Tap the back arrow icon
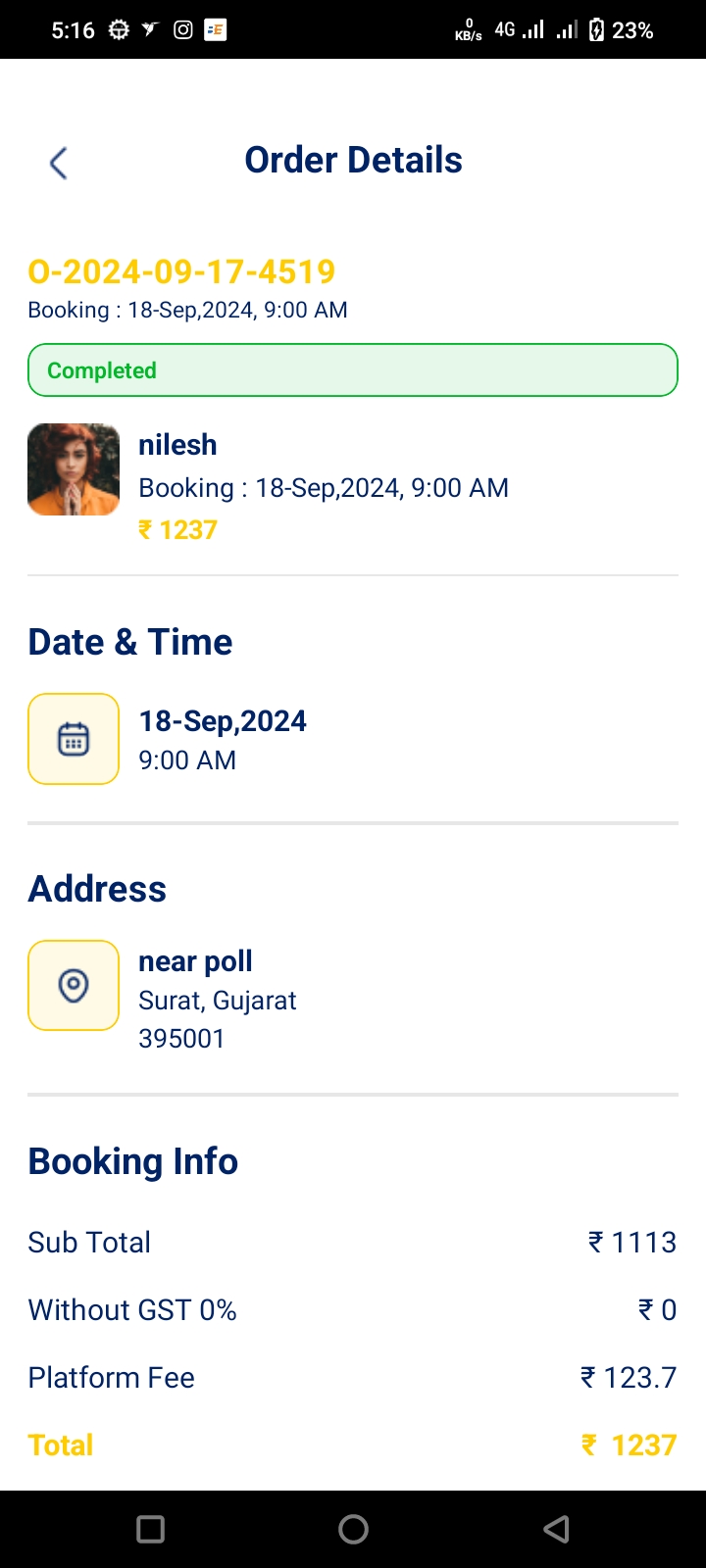The image size is (706, 1568). click(59, 163)
